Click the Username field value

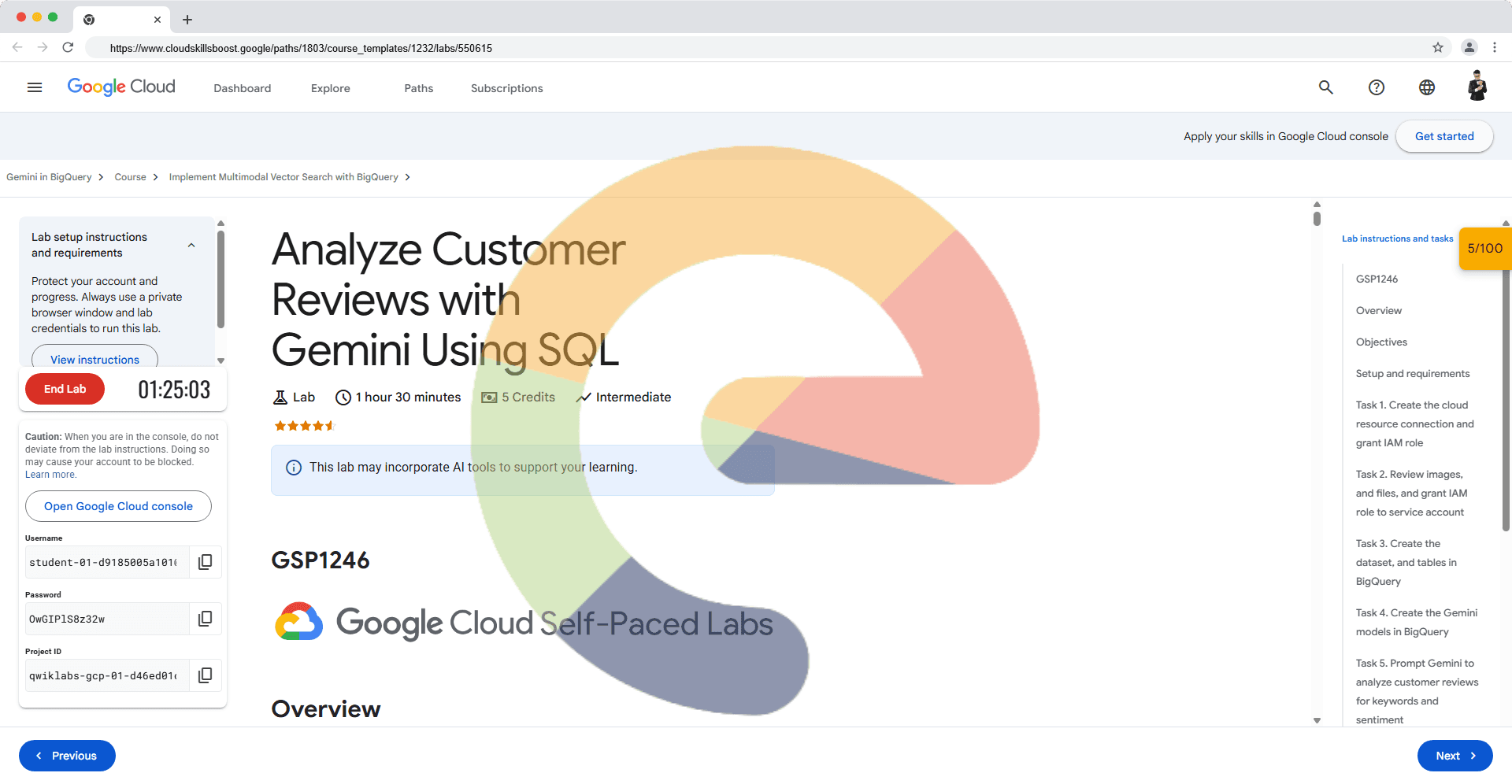[104, 562]
